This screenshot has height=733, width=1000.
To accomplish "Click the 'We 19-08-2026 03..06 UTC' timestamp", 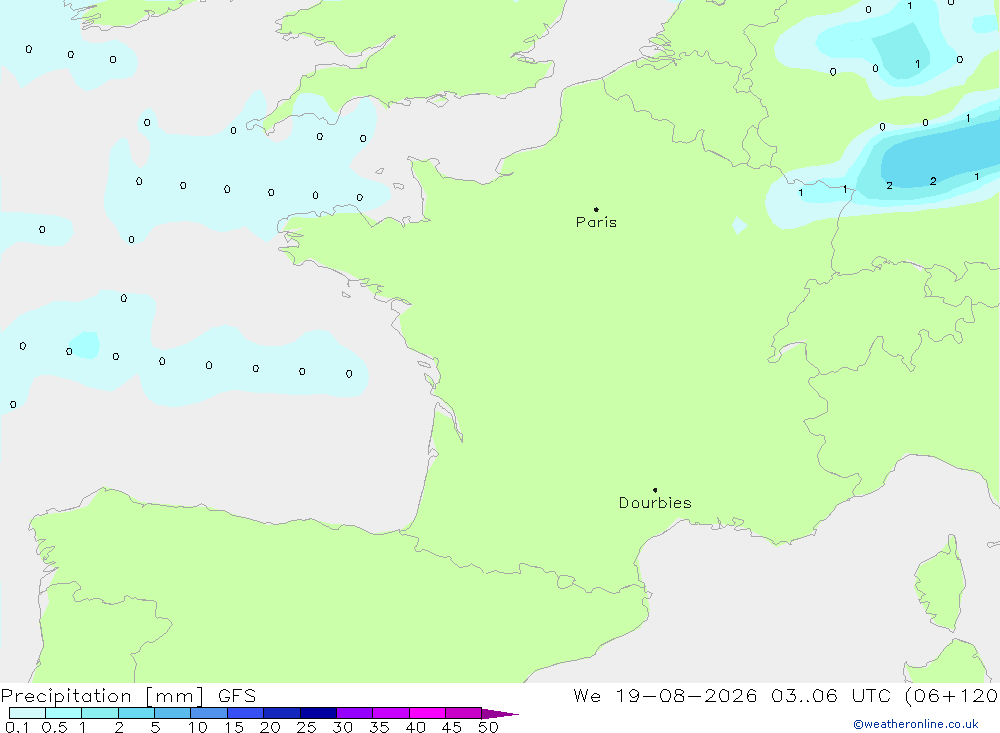I will 732,695.
